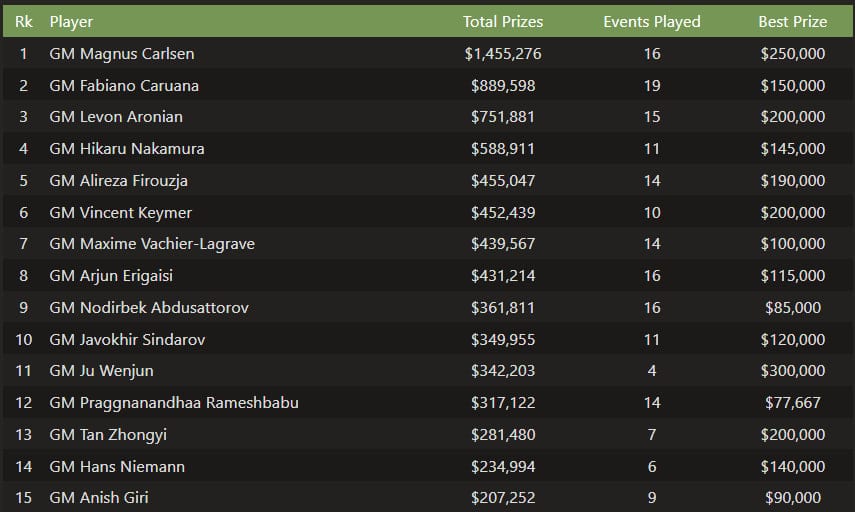Open GM Arjun Erigaisi's profile
Image resolution: width=855 pixels, height=512 pixels.
(115, 276)
